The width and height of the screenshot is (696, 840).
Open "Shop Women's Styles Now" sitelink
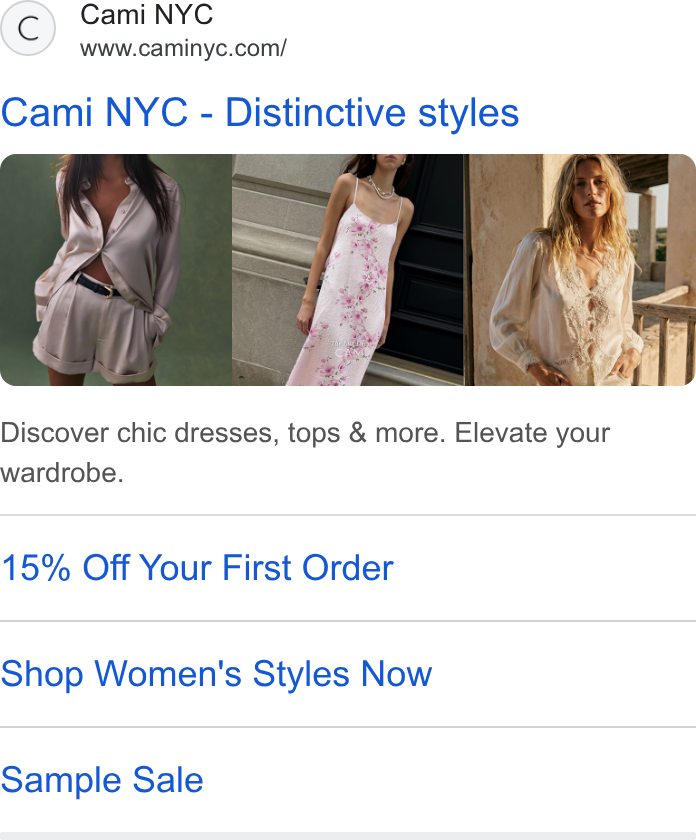216,674
